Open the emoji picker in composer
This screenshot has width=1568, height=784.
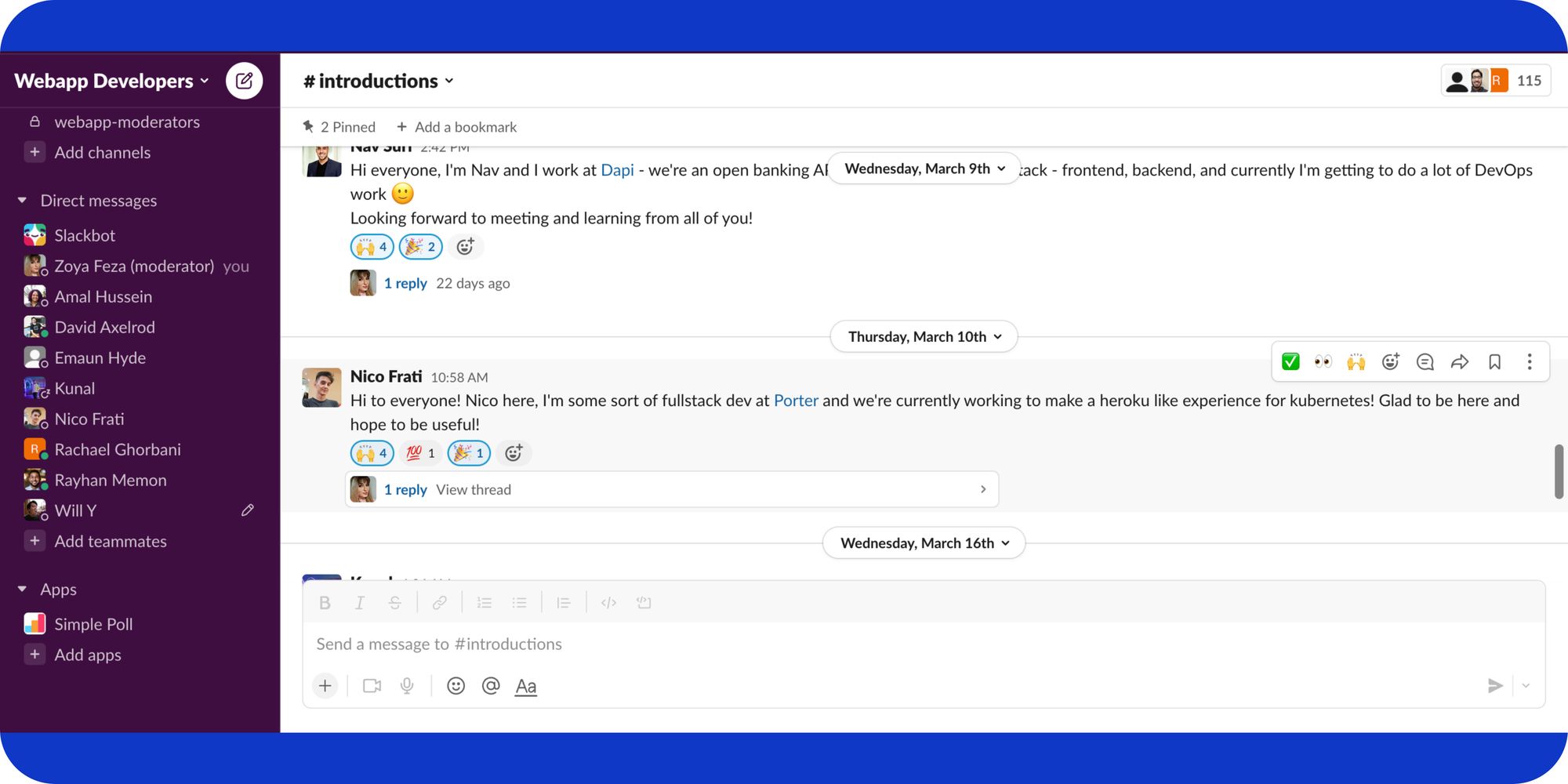click(x=456, y=686)
